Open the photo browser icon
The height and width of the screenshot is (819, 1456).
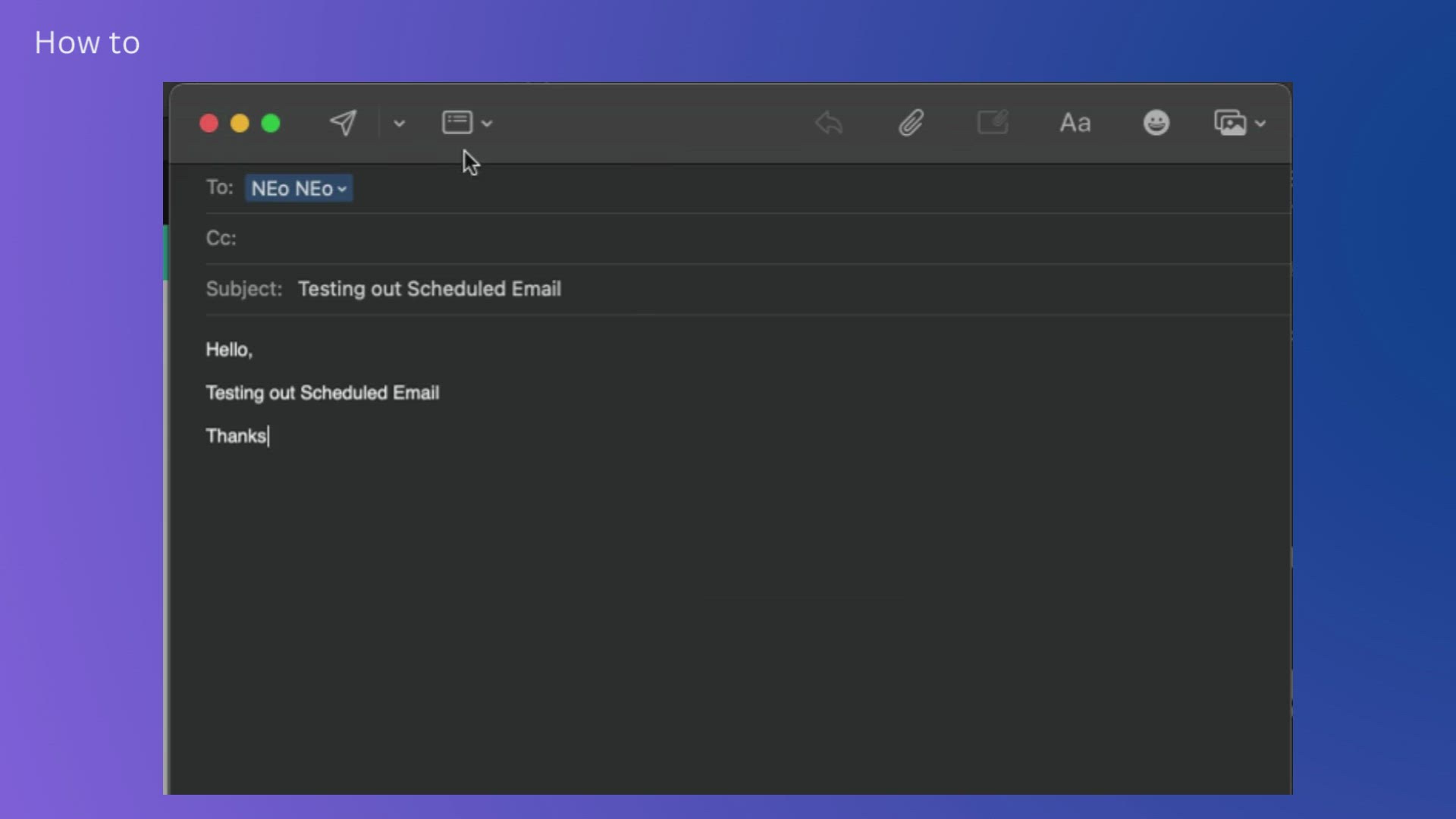(x=1230, y=123)
